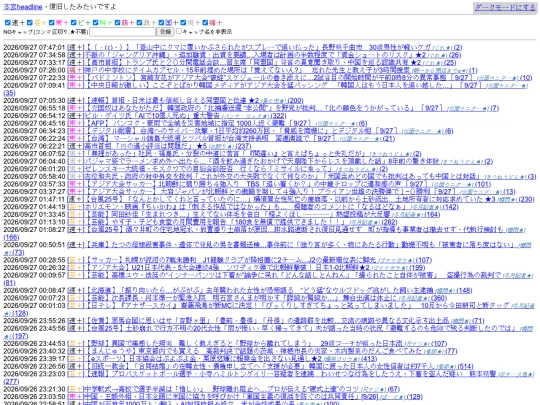This screenshot has width=540, height=405.
Task: Toggle the 速+ board filter checkbox
Action: click(8, 23)
